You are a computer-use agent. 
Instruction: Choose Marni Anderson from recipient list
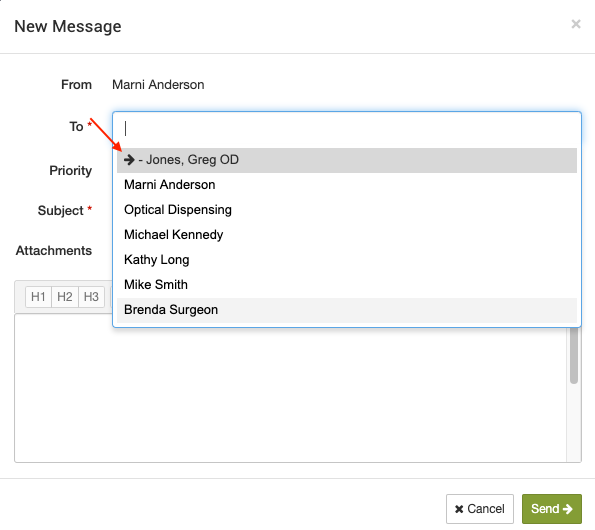pyautogui.click(x=347, y=185)
